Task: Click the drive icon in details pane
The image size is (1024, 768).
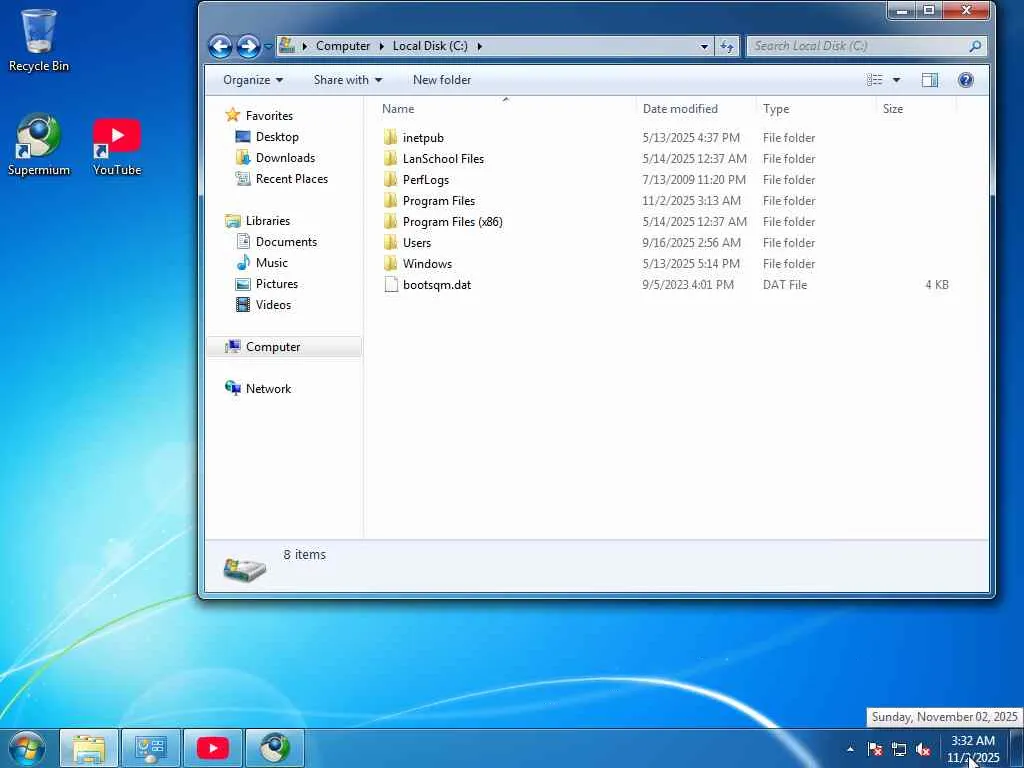Action: (244, 568)
